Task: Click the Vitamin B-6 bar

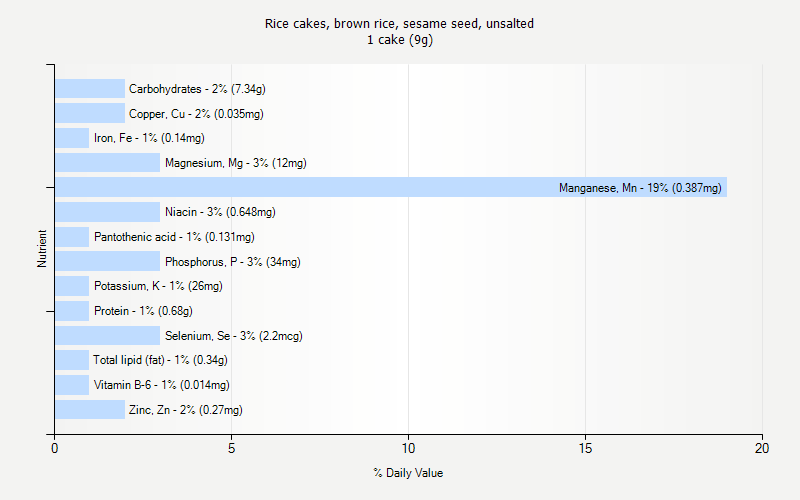Action: pos(72,385)
